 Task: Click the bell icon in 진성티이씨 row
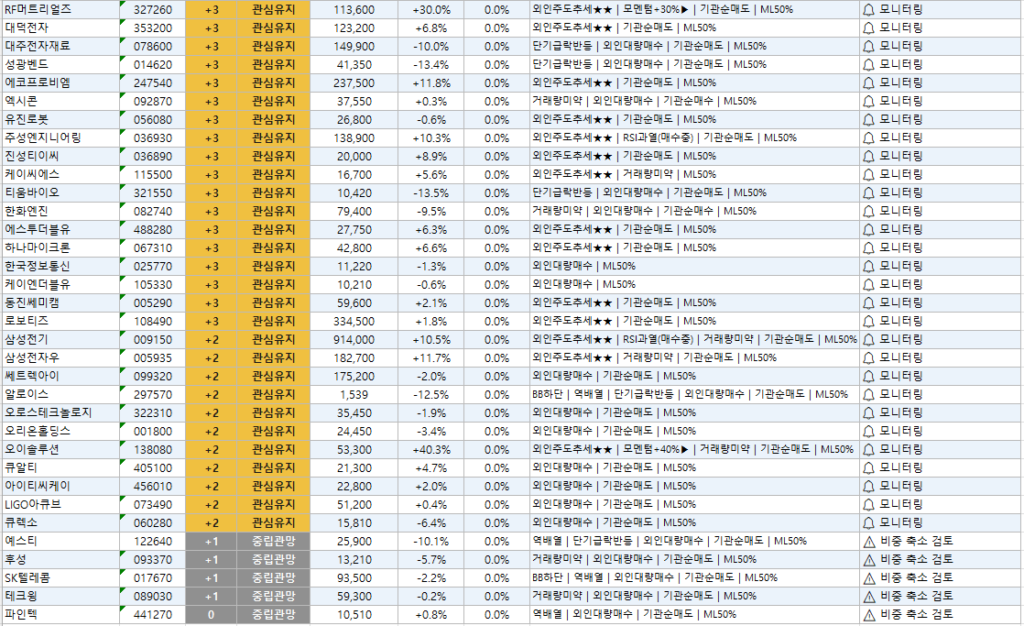coord(869,156)
